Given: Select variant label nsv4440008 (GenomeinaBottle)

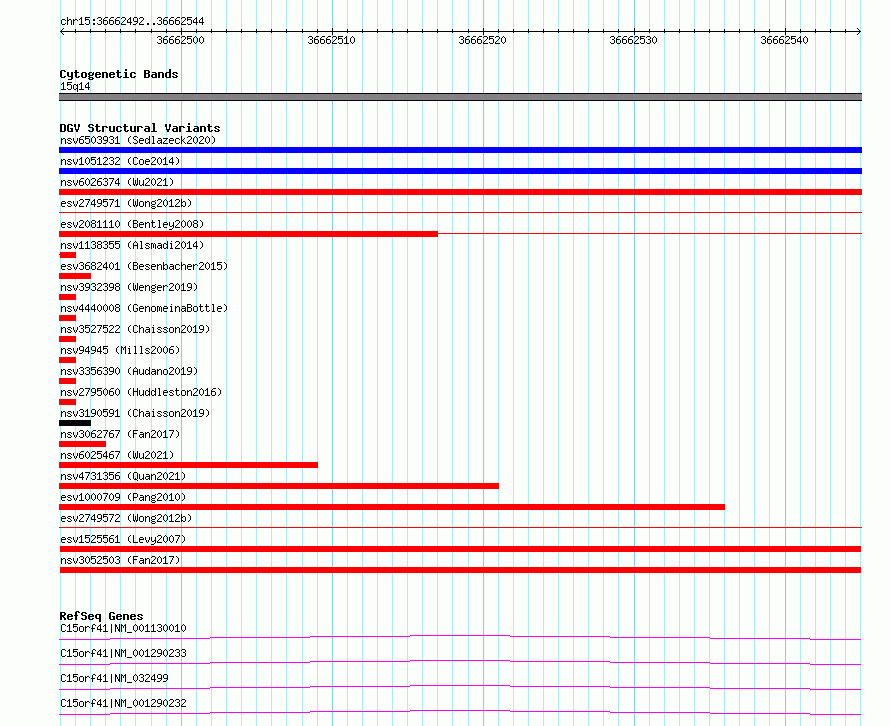Looking at the screenshot, I should coord(144,308).
